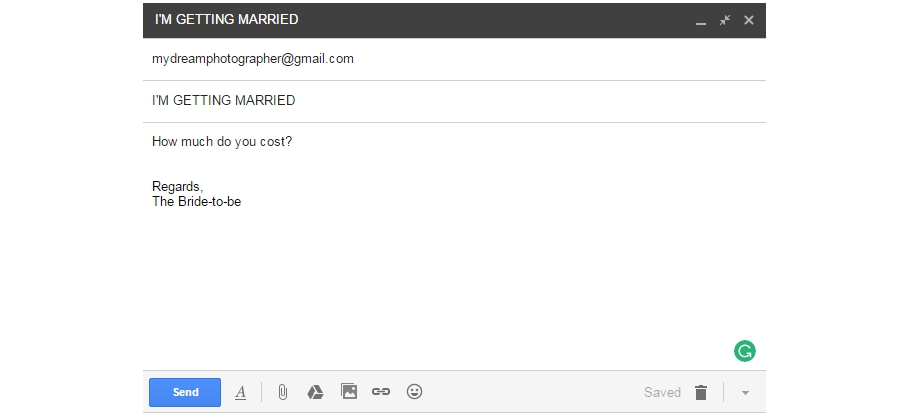The image size is (916, 417).
Task: Place cursor in 'How much do you cost?' line
Action: coord(222,142)
